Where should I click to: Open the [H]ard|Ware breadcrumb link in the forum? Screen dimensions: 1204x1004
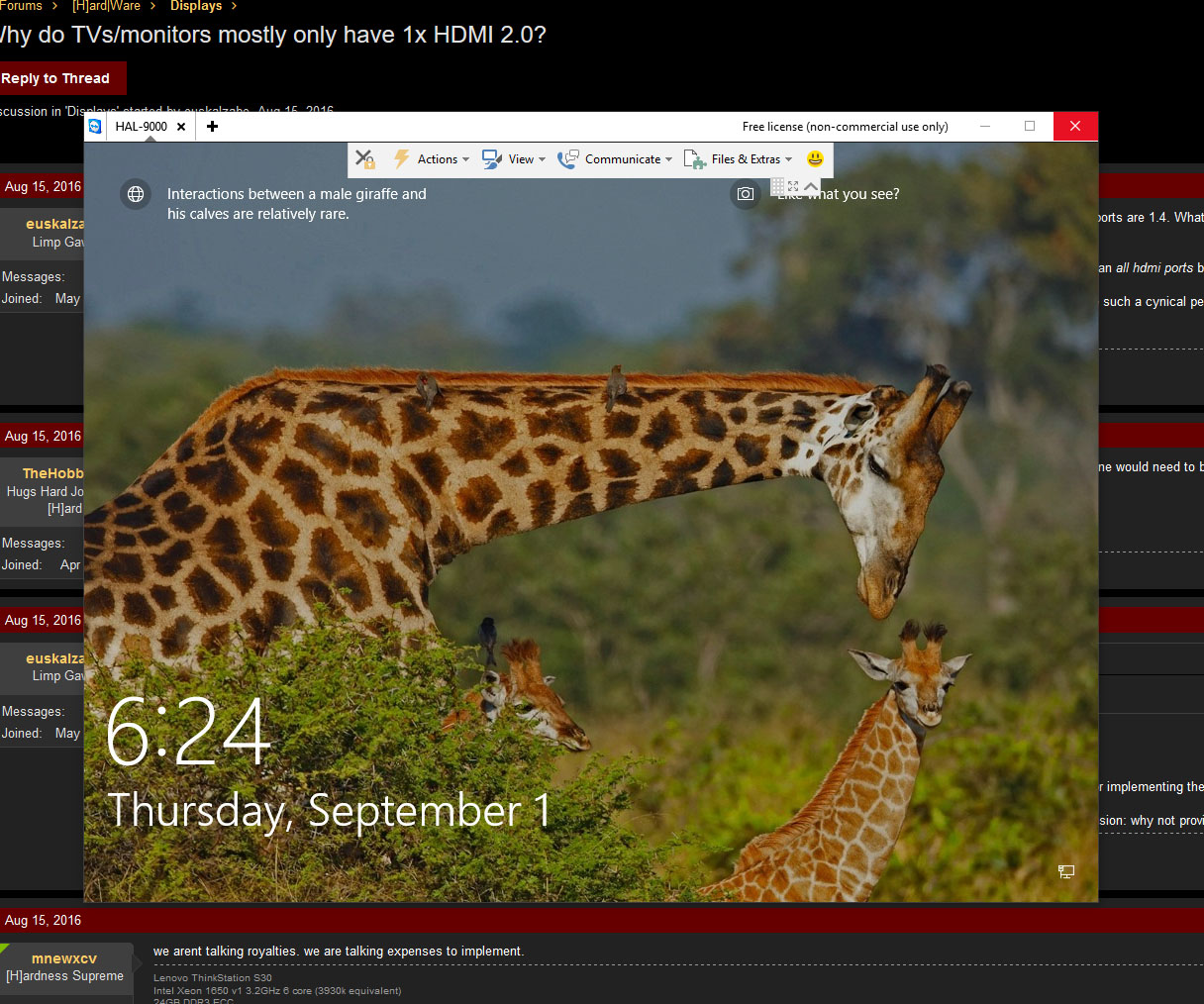point(106,6)
